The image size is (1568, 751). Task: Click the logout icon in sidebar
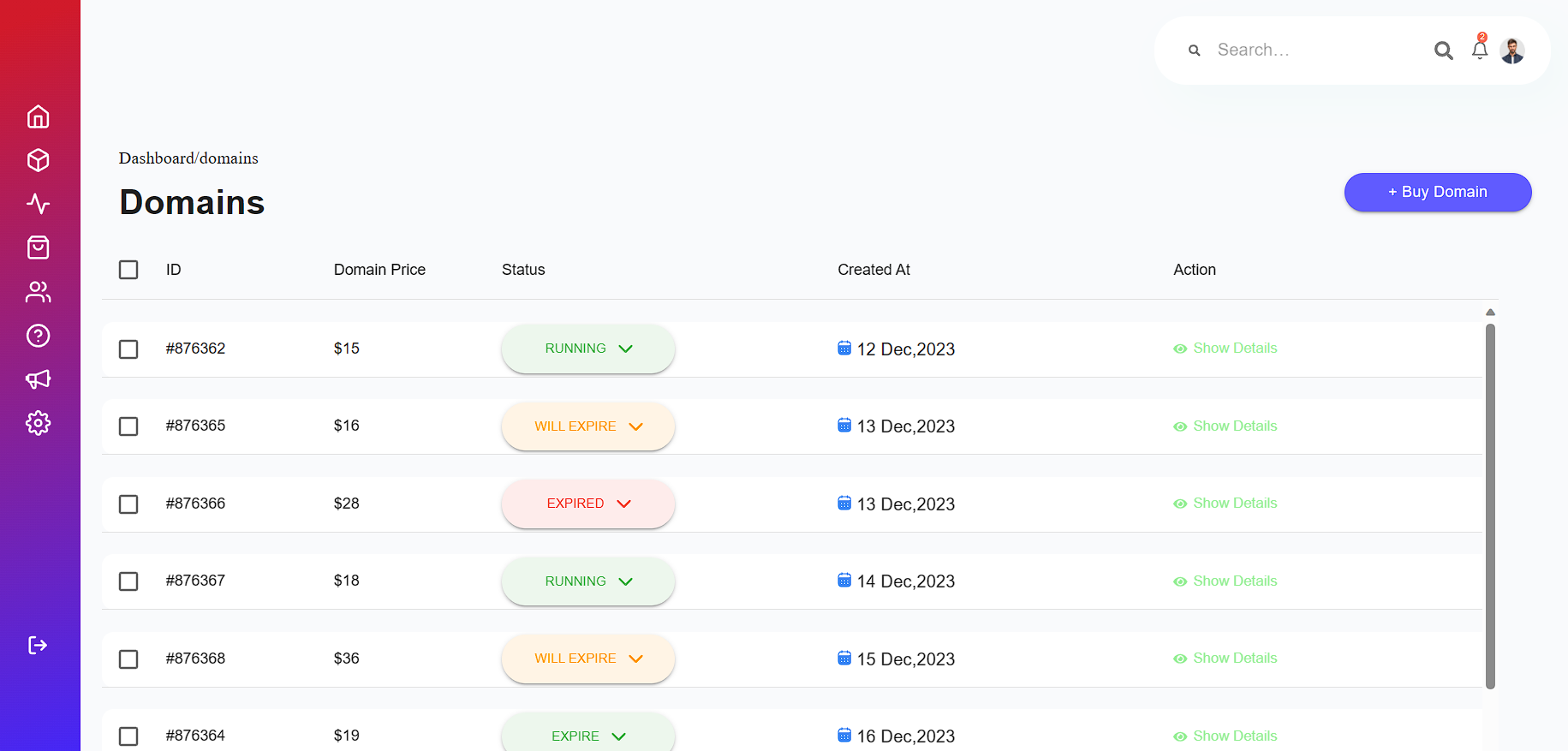[x=39, y=645]
